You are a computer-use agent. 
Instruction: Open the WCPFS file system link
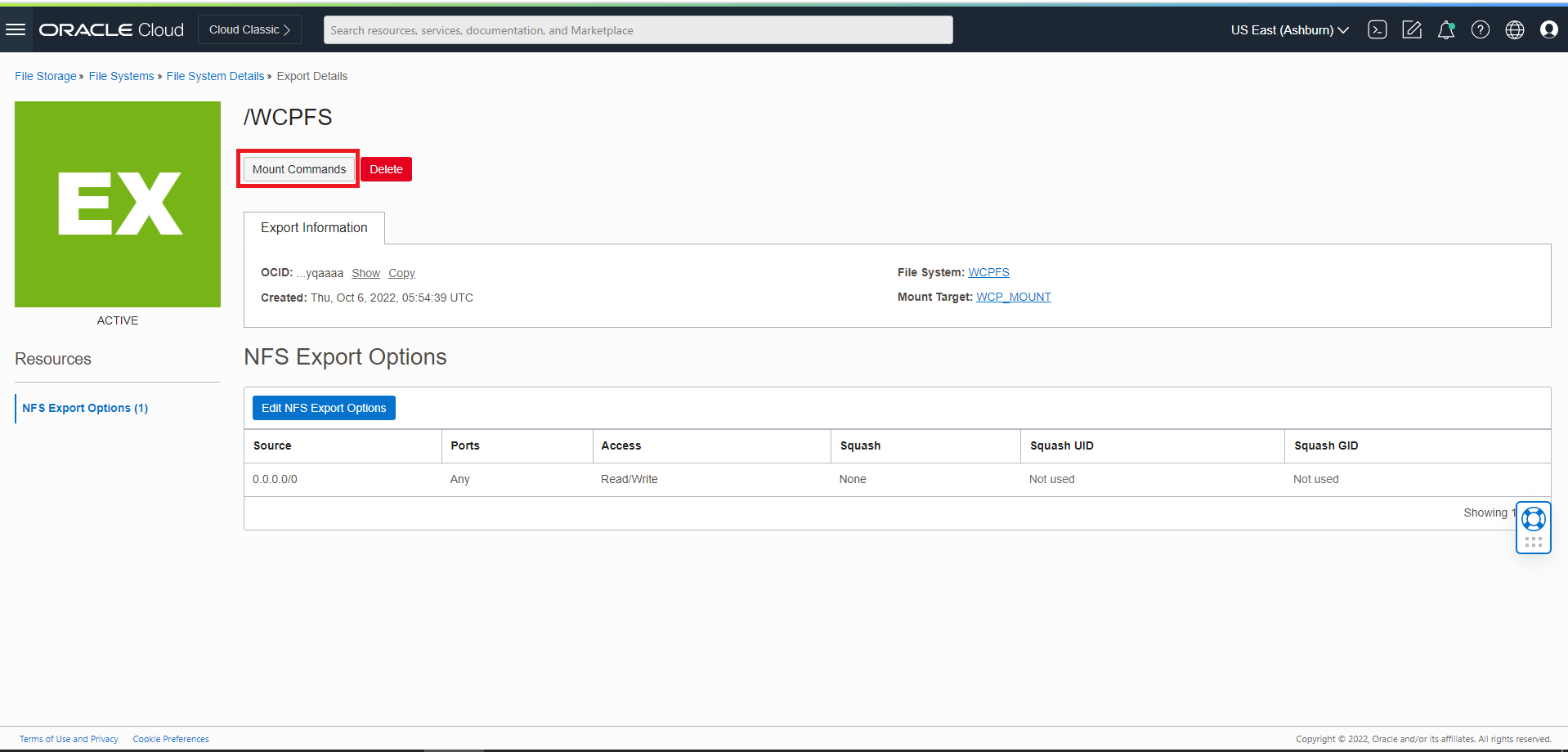coord(988,272)
